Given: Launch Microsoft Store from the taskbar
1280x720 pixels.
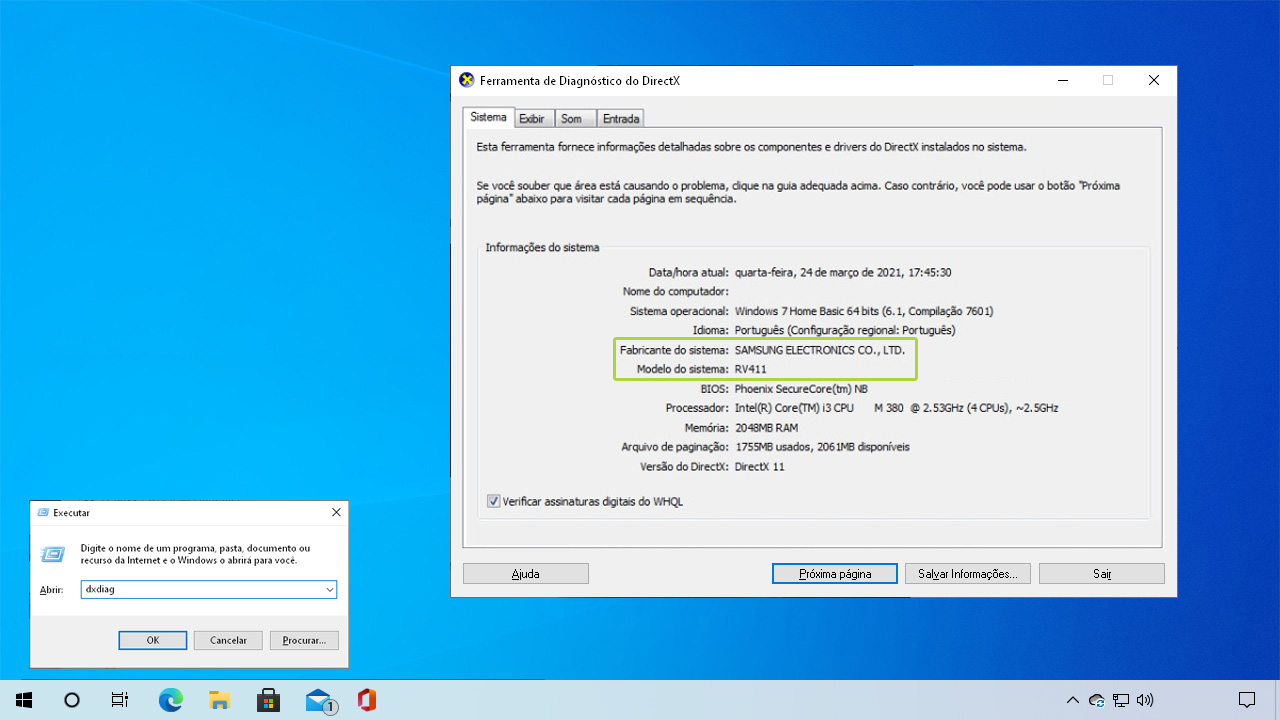Looking at the screenshot, I should click(268, 700).
